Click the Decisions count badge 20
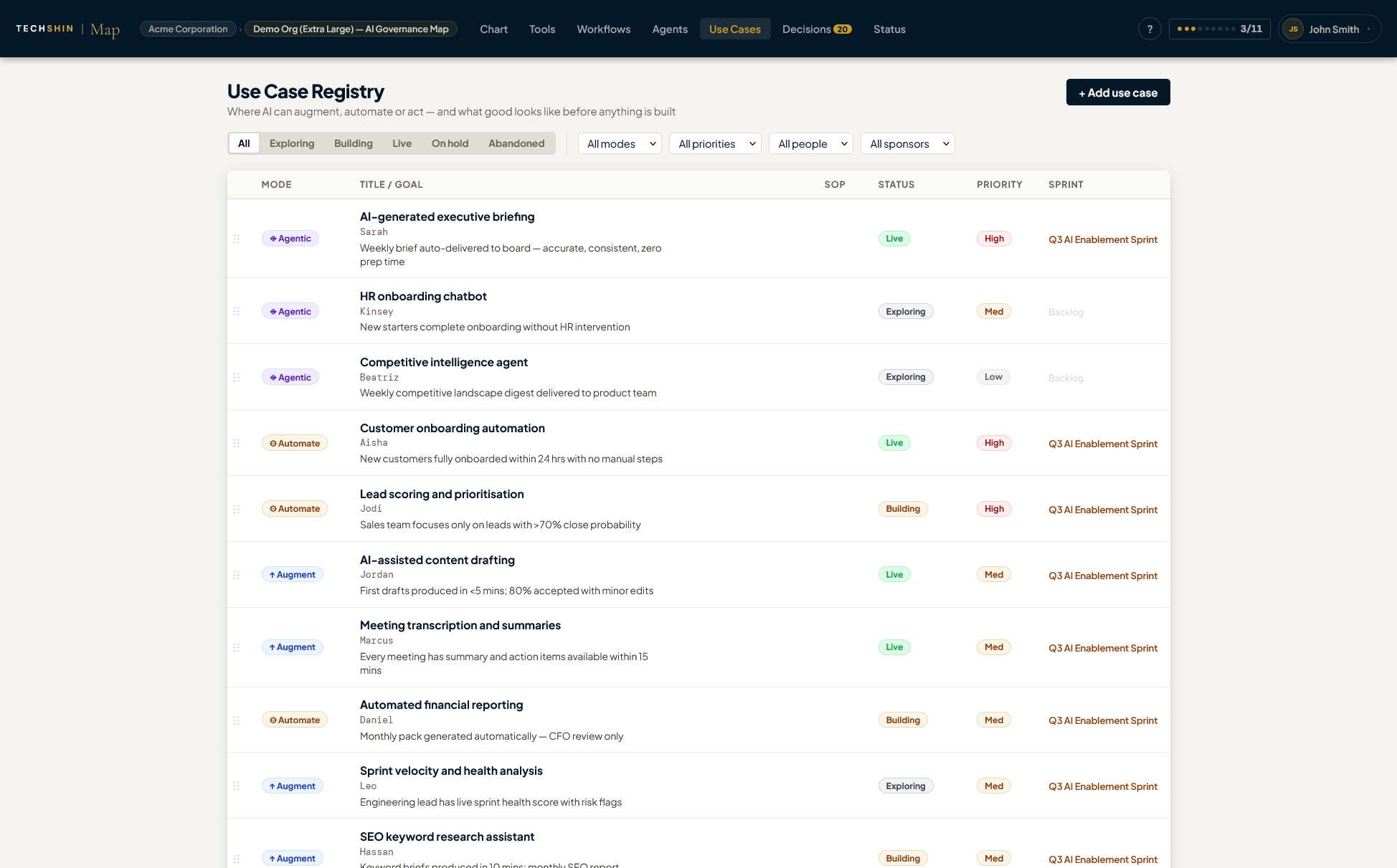 pos(843,29)
